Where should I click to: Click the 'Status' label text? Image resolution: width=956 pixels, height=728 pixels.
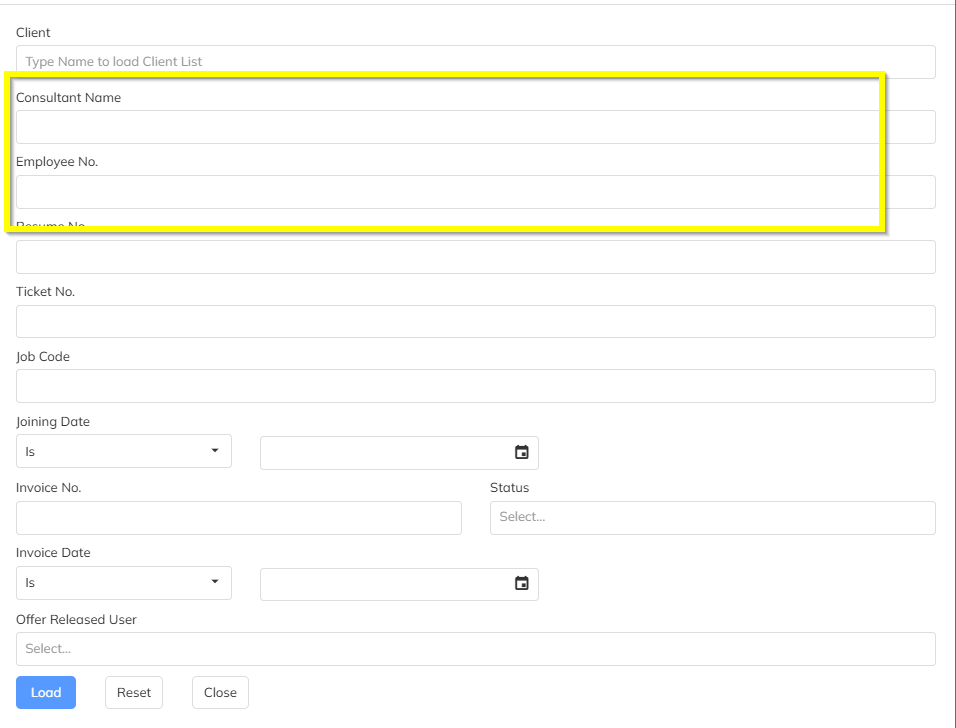coord(509,487)
